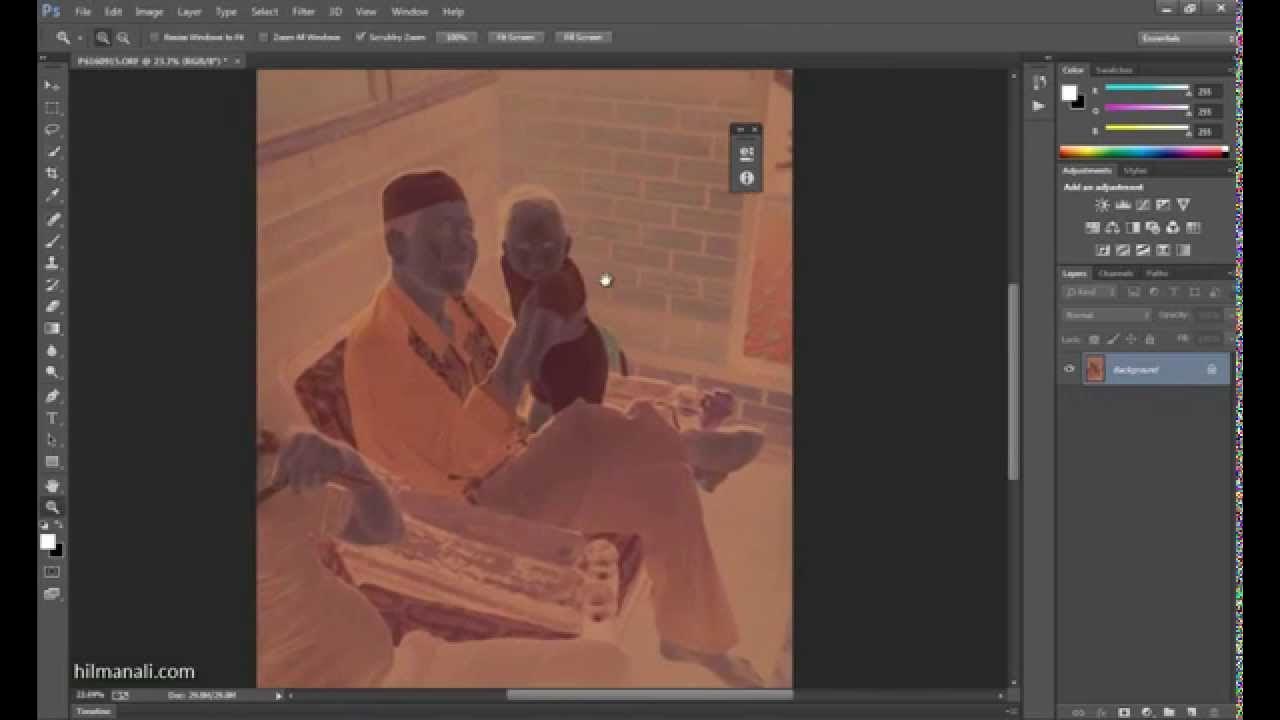Toggle lock all in Layers panel

click(1149, 340)
